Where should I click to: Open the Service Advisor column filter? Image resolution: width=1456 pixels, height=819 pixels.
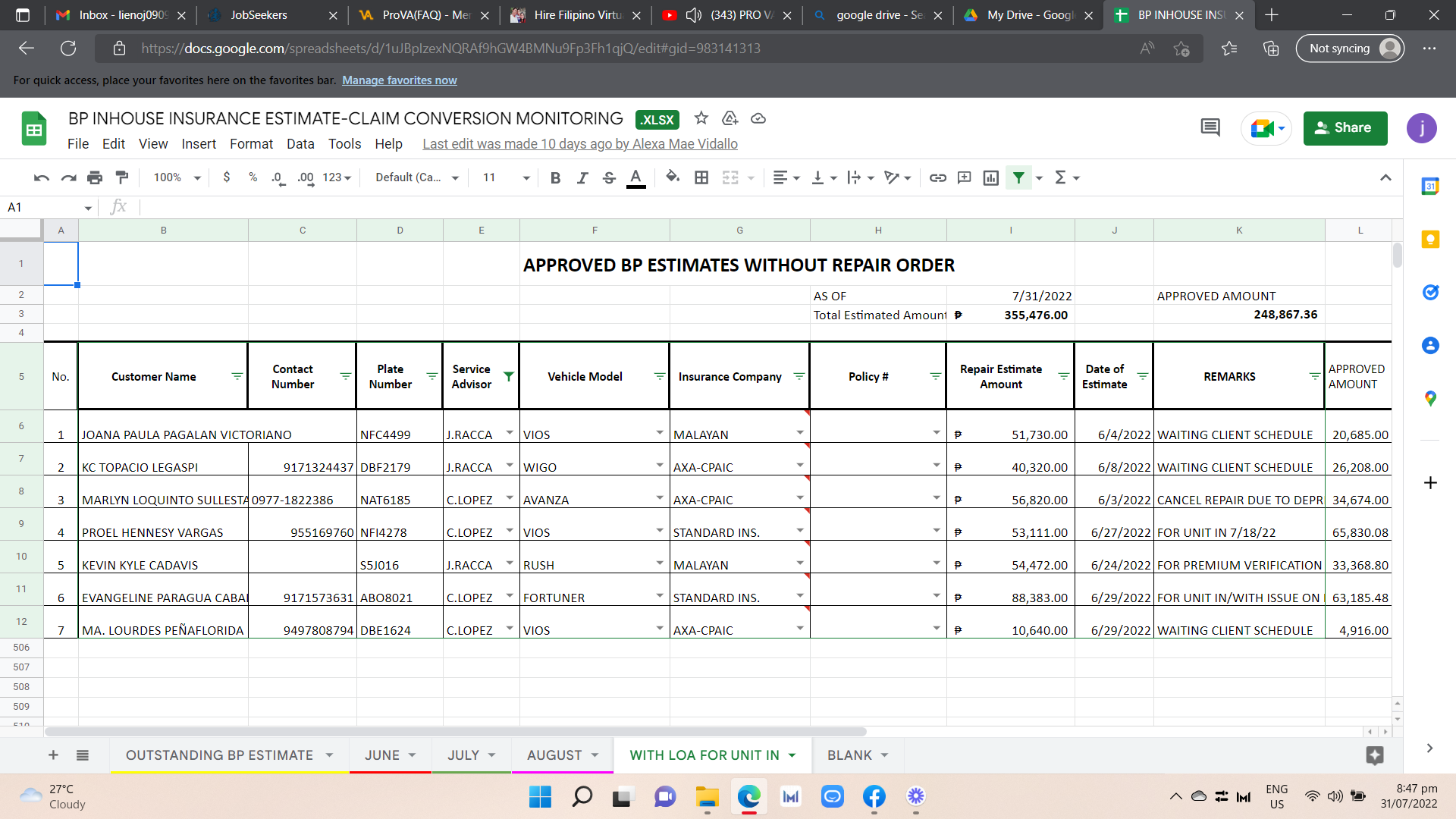pyautogui.click(x=509, y=376)
